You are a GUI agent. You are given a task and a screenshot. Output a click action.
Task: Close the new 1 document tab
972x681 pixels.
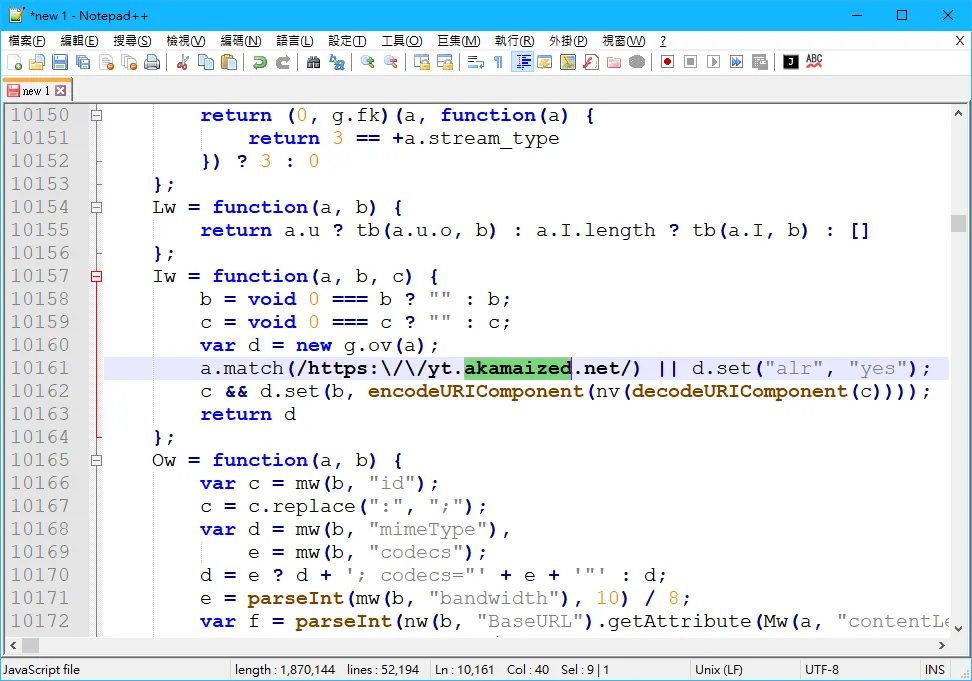[x=61, y=91]
